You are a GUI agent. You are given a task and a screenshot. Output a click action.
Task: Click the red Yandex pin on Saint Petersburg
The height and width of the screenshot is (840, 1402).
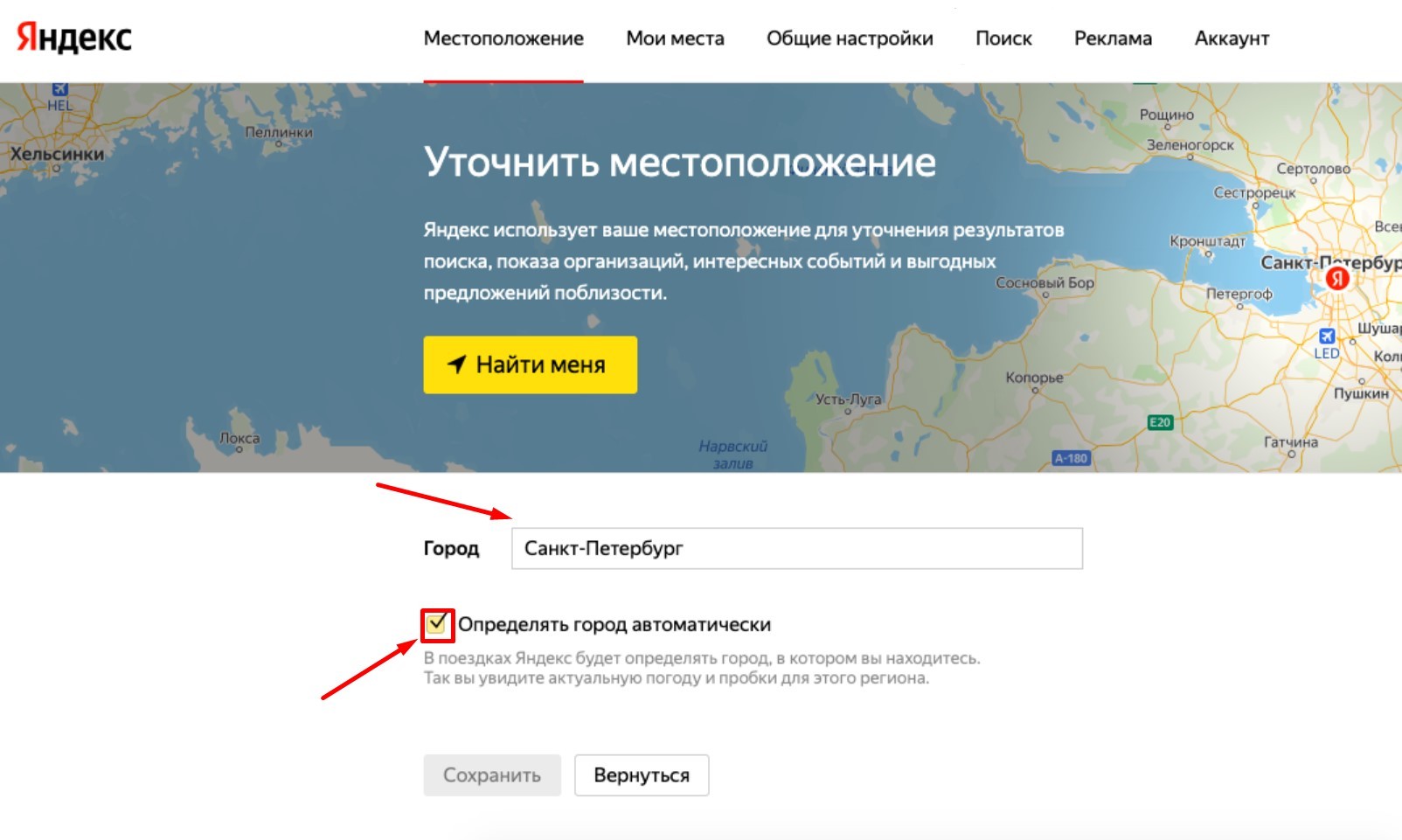point(1337,279)
